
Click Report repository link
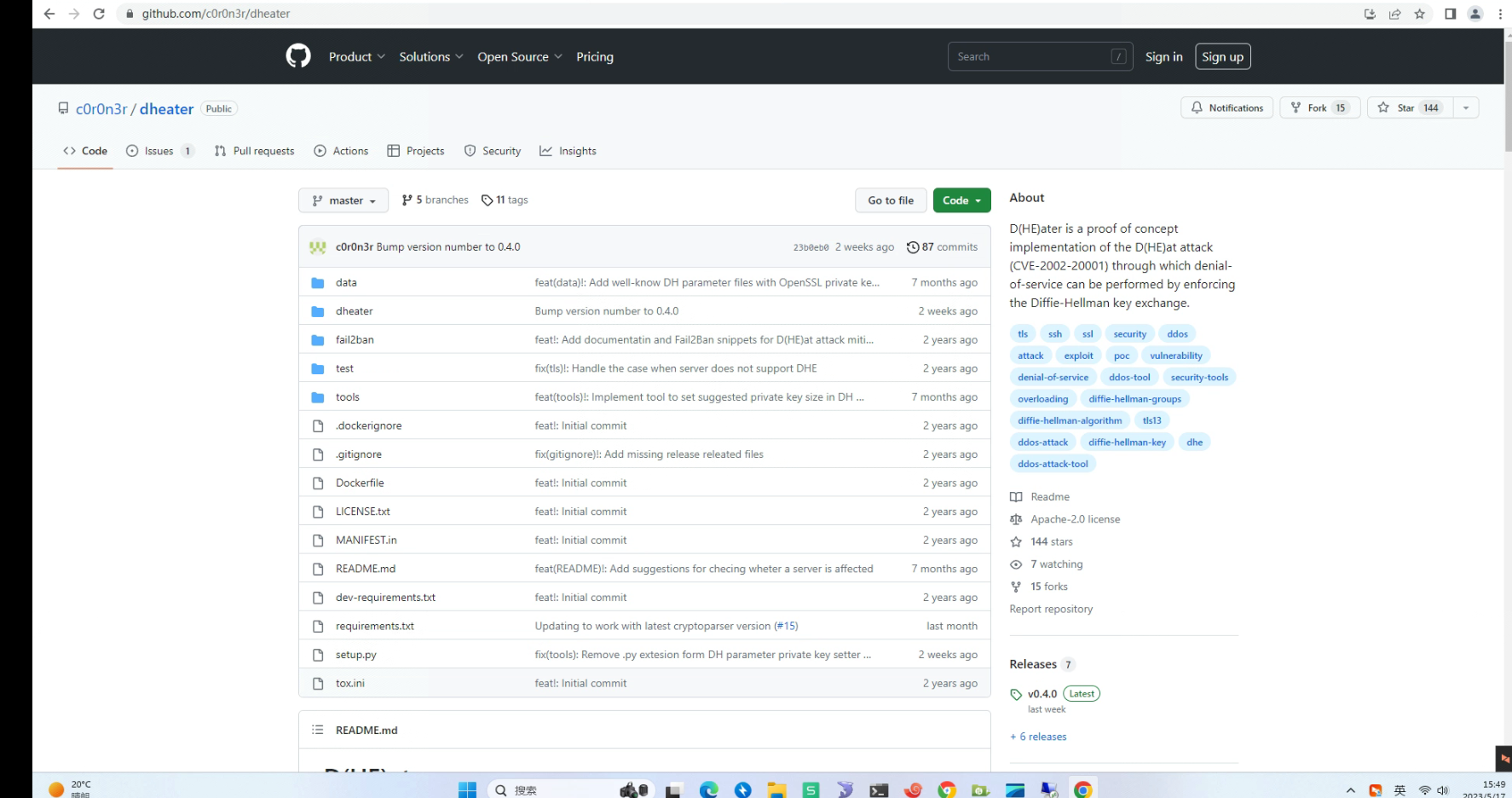1051,610
